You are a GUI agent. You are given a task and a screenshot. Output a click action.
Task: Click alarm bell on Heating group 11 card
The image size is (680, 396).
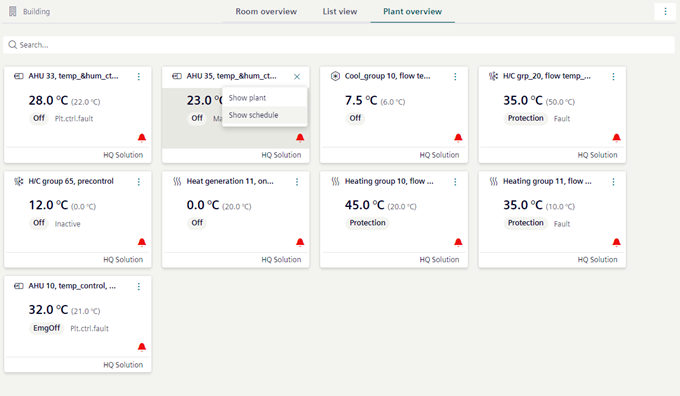pos(616,242)
